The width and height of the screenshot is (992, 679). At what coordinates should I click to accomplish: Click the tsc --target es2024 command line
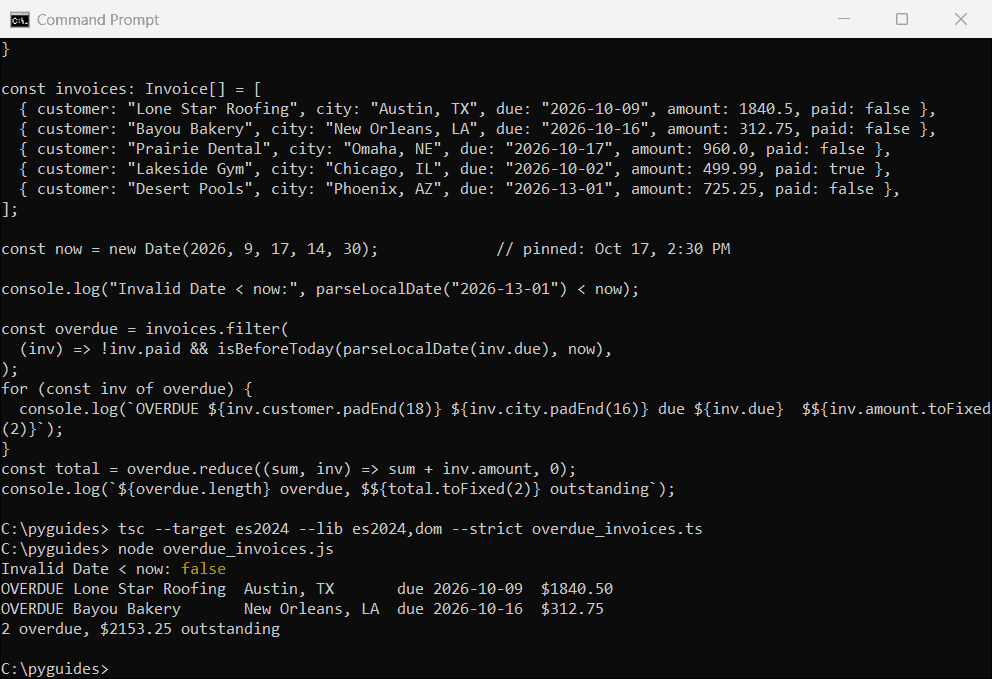tap(352, 529)
